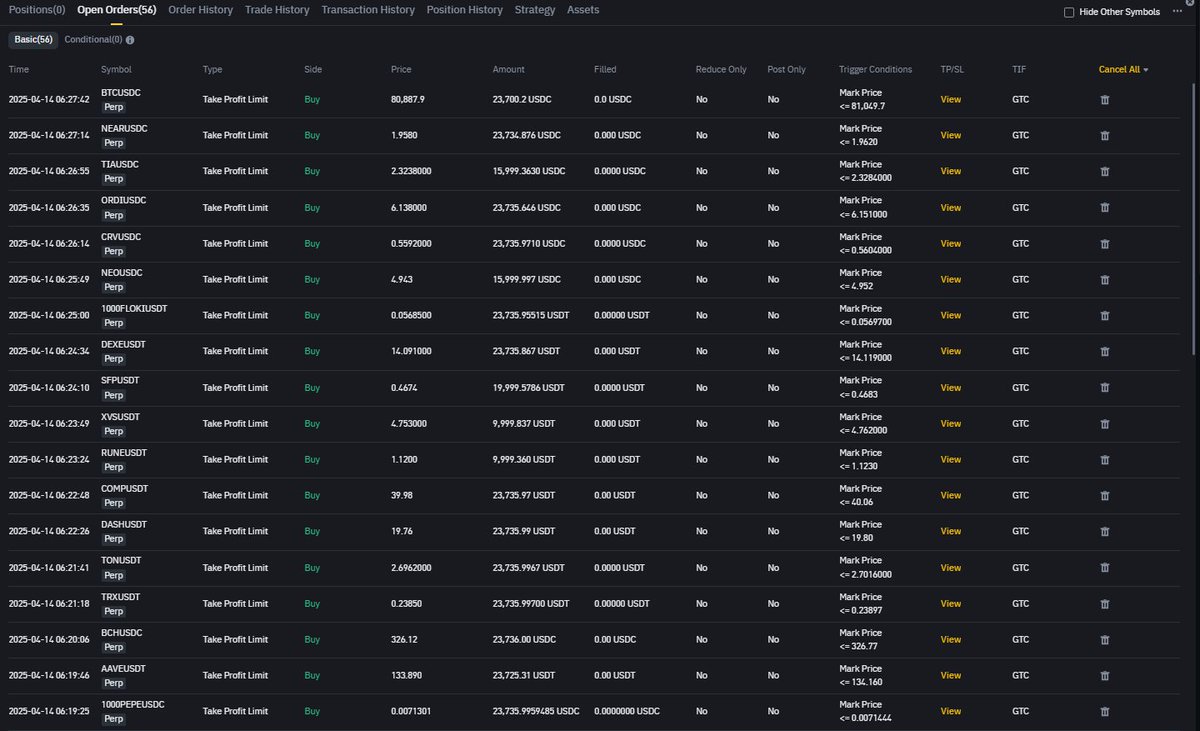Select the Conditional(0) sub-tab
The width and height of the screenshot is (1200, 731).
point(93,40)
